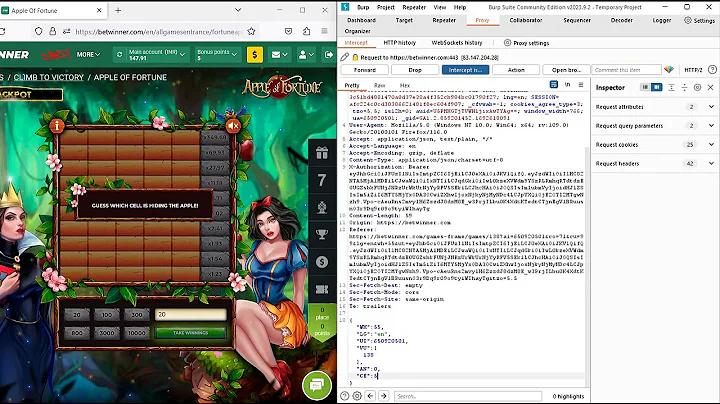This screenshot has width=720, height=404.
Task: Open the Burp Settings gear
Action: (699, 20)
